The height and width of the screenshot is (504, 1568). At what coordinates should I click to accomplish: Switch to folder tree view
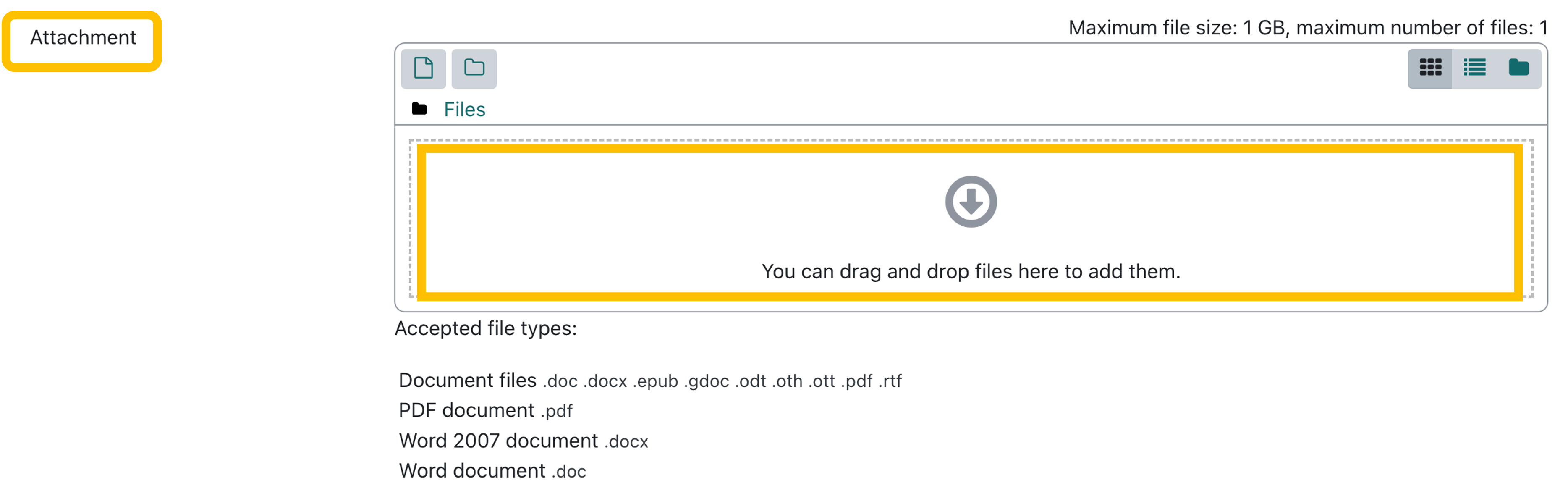point(1519,68)
